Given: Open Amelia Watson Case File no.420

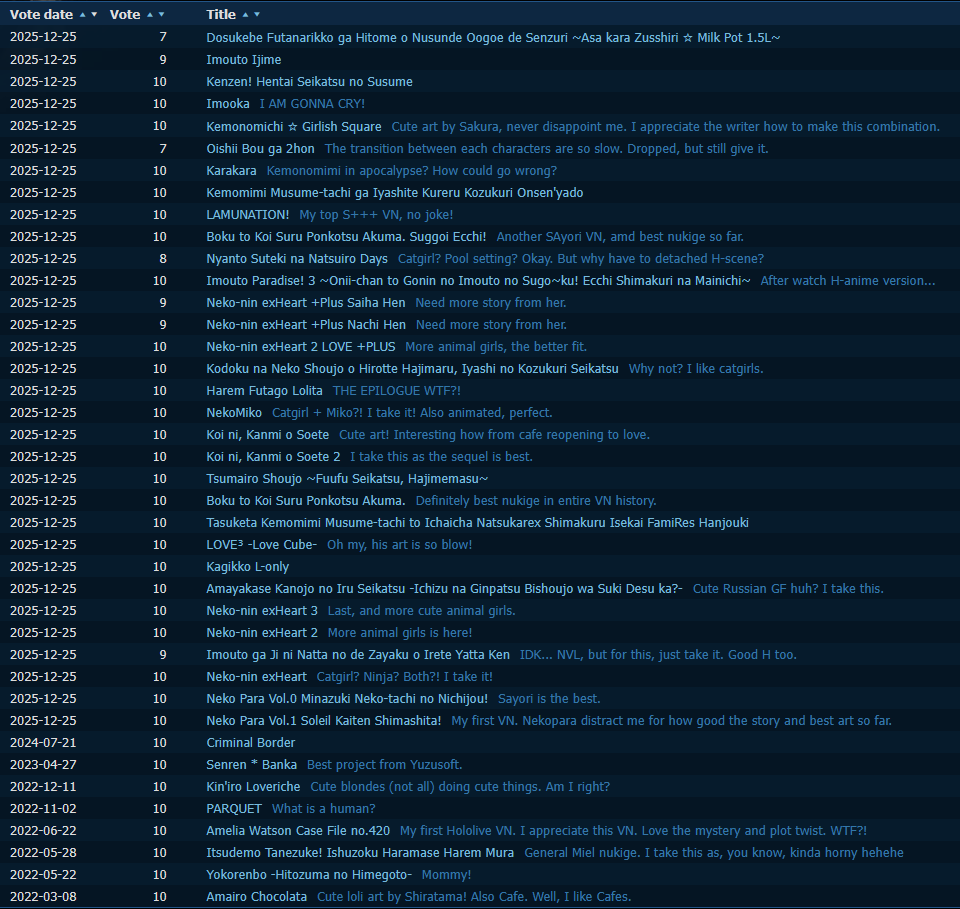Looking at the screenshot, I should point(298,831).
